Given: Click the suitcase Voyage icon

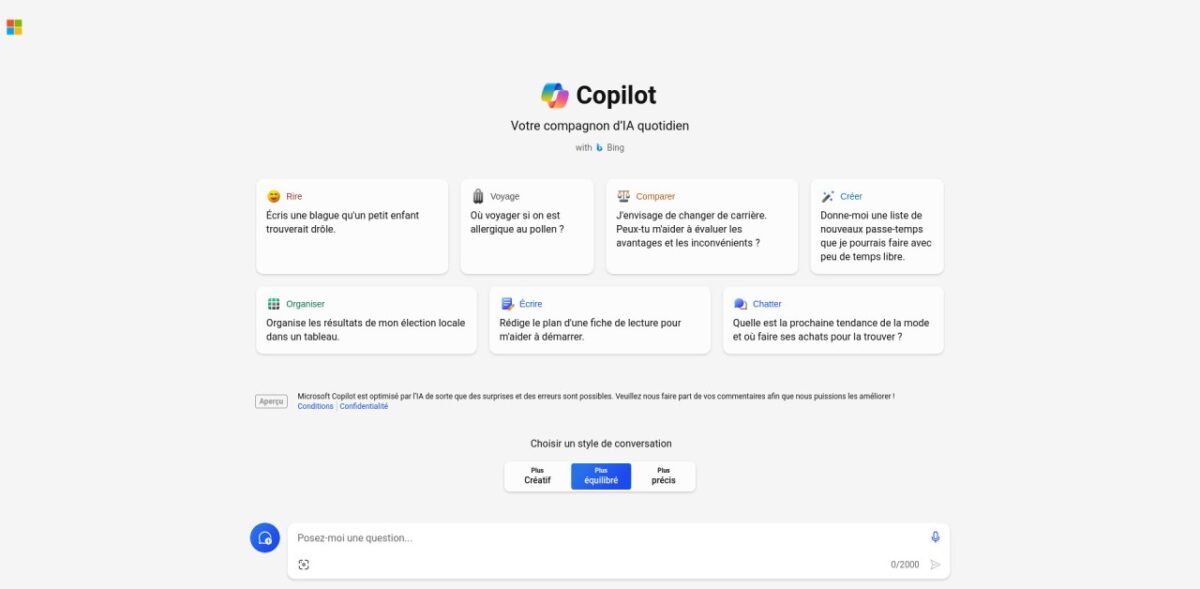Looking at the screenshot, I should point(478,196).
